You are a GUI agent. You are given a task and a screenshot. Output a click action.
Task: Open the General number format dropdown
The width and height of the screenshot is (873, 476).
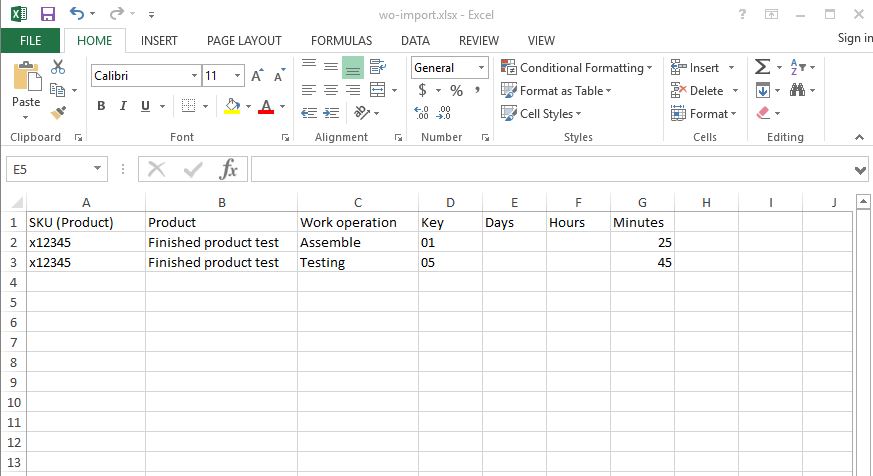[481, 68]
